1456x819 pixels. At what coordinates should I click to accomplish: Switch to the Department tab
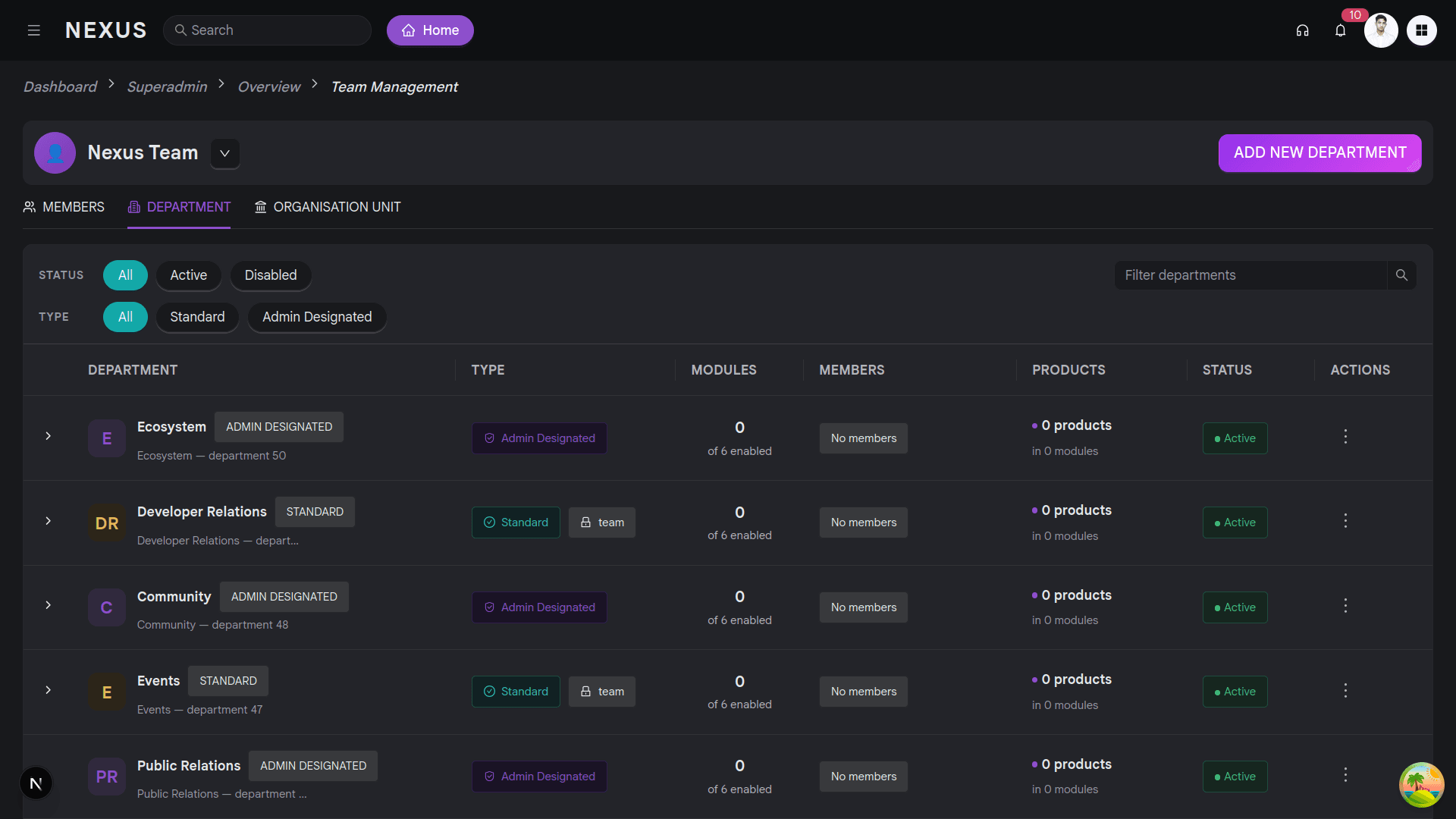coord(179,207)
